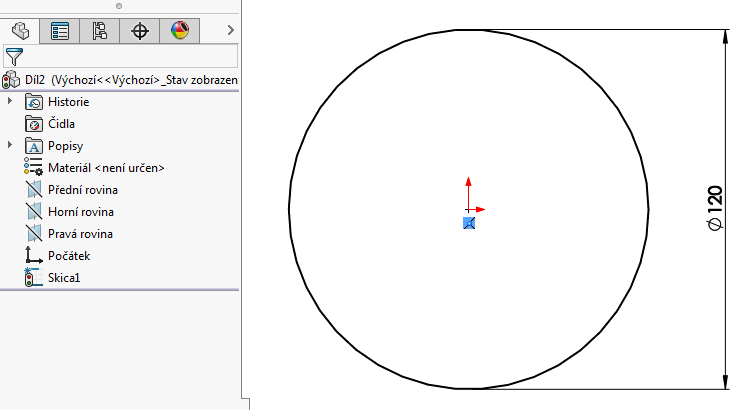This screenshot has width=750, height=410.
Task: Expand the Historie folder
Action: click(x=10, y=101)
